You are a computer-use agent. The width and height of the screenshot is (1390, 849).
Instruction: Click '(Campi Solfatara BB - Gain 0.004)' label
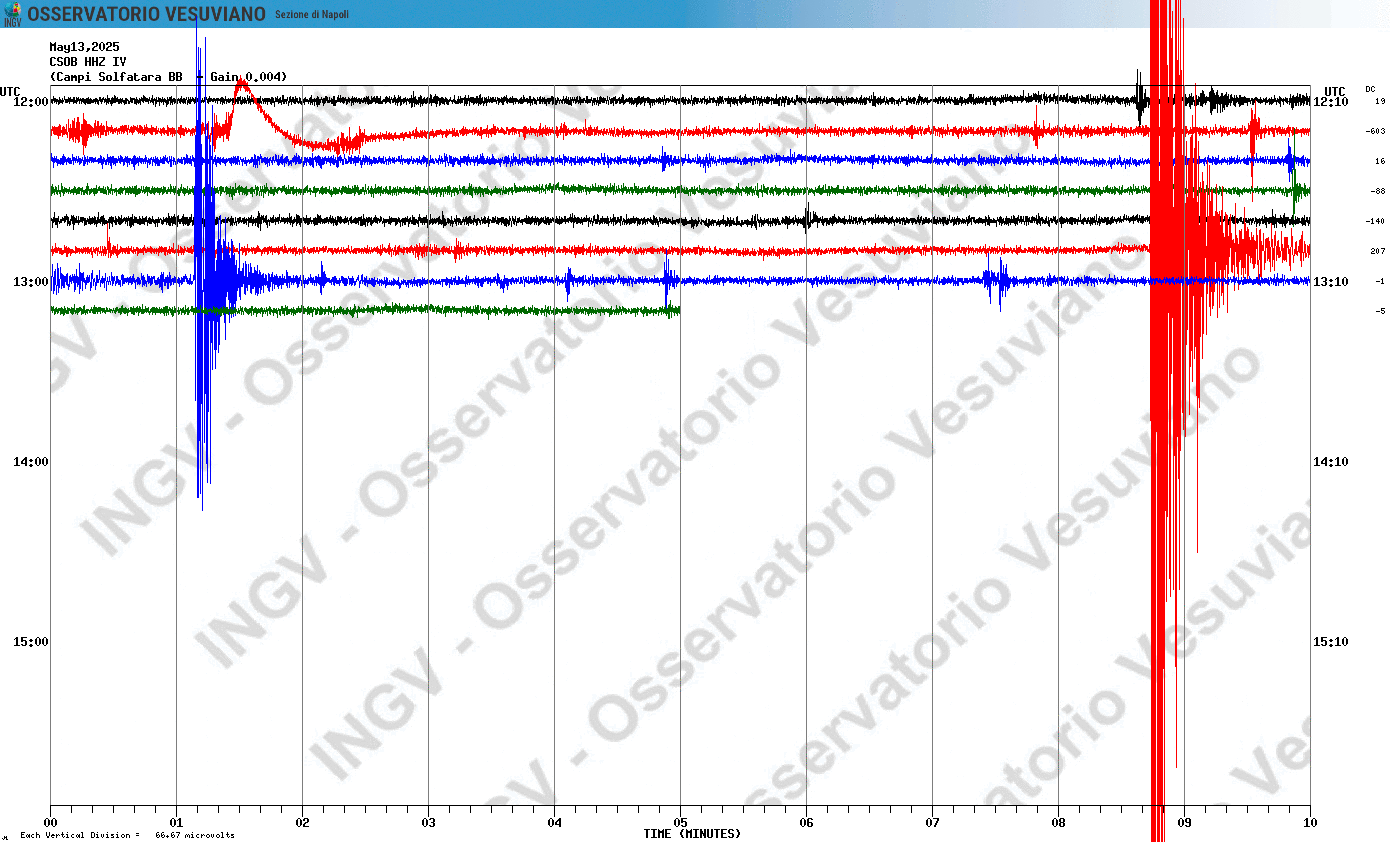coord(169,77)
